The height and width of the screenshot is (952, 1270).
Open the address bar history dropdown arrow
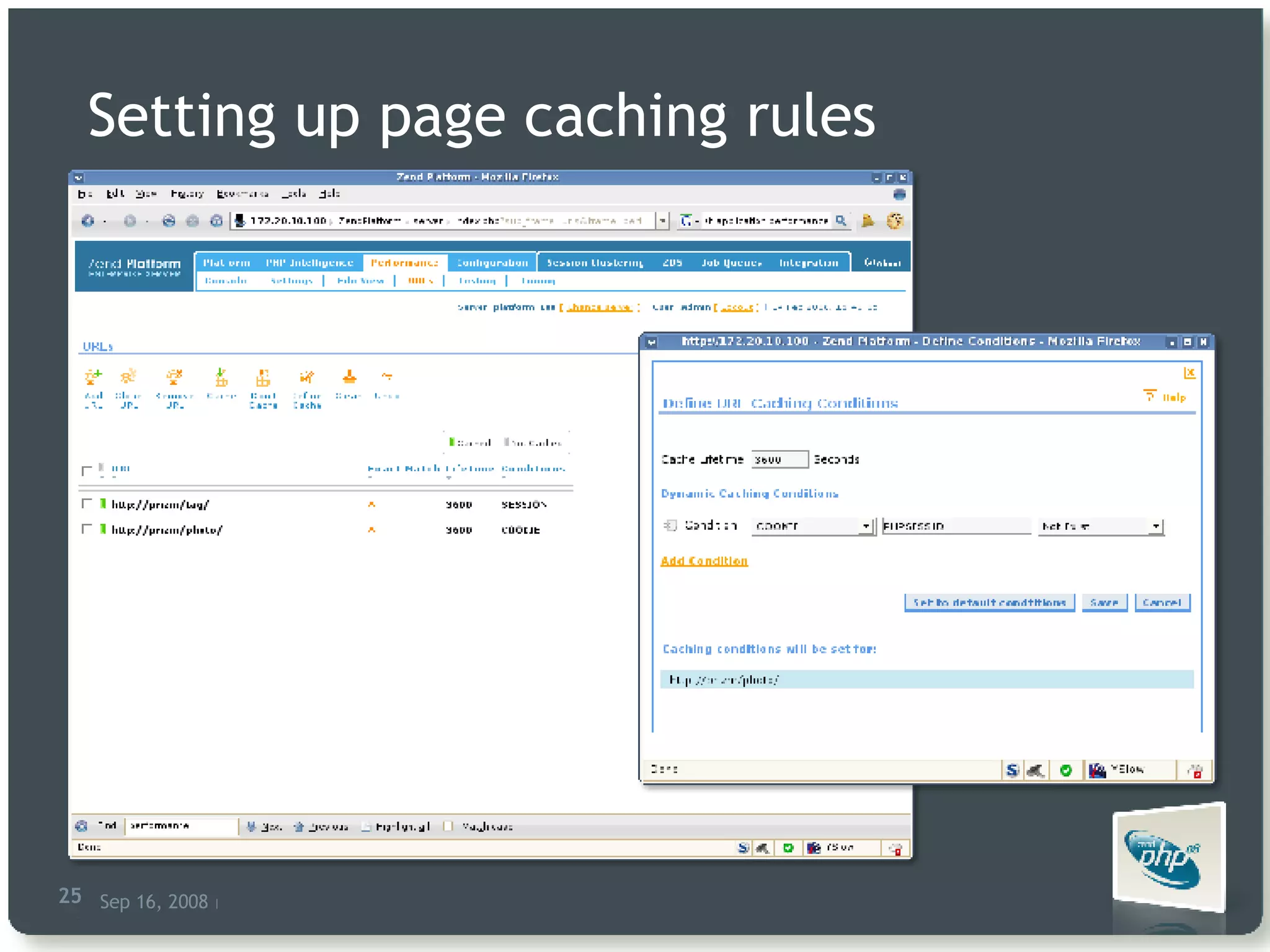tap(663, 221)
